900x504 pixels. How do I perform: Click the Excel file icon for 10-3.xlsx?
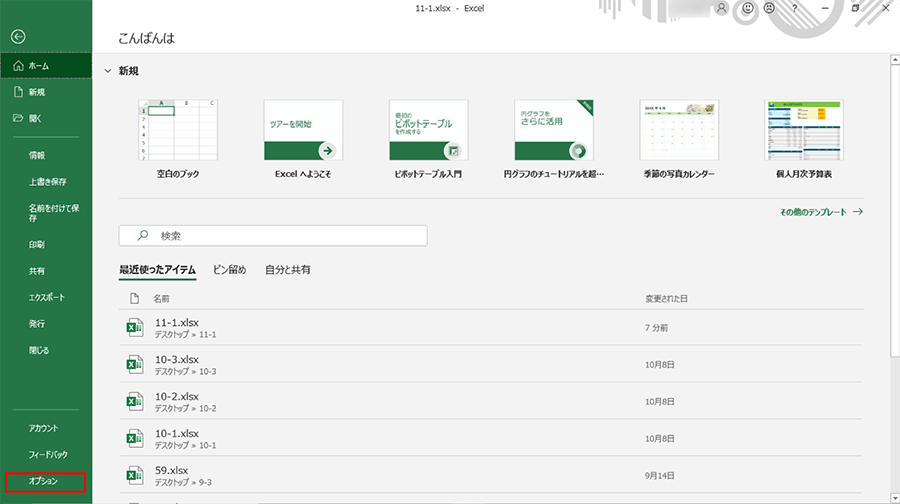pyautogui.click(x=135, y=365)
